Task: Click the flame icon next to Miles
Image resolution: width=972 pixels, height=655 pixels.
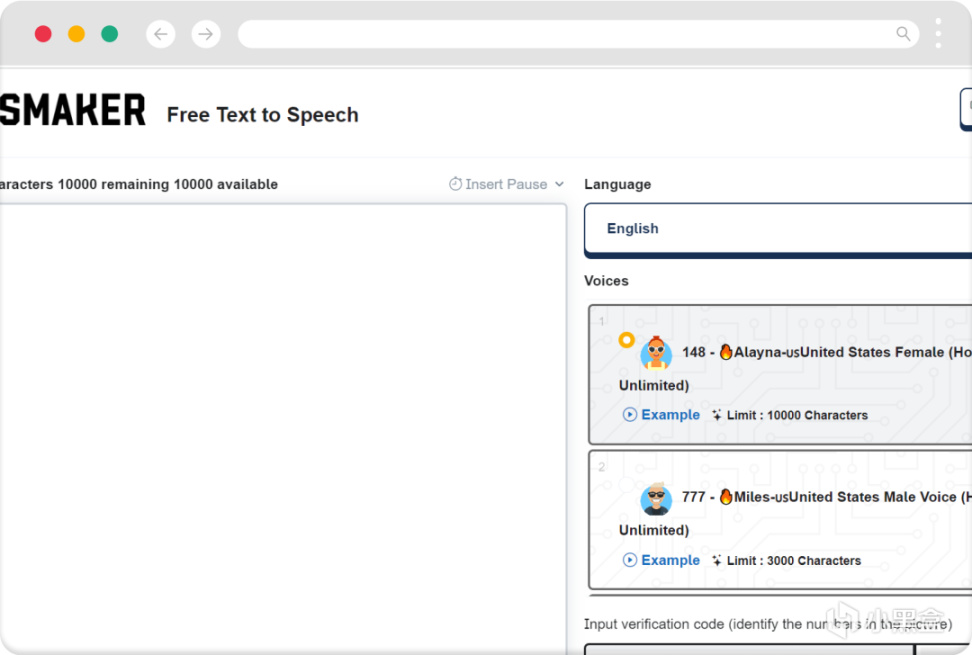Action: click(x=726, y=496)
